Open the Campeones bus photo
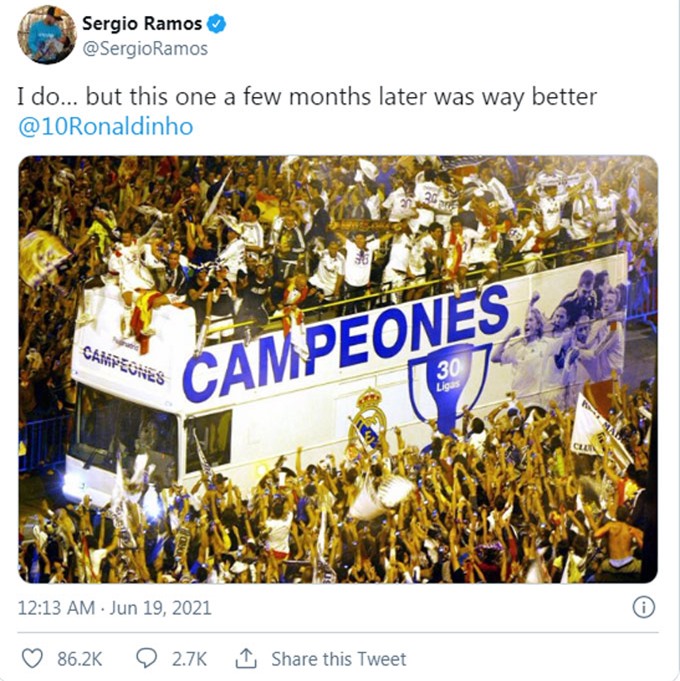This screenshot has width=680, height=681. point(338,369)
